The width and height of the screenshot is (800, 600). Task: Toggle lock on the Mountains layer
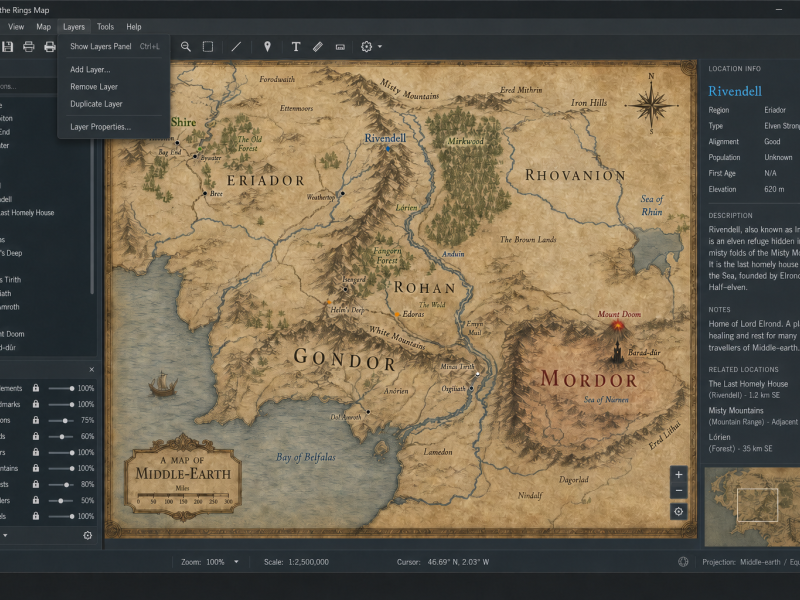coord(36,468)
